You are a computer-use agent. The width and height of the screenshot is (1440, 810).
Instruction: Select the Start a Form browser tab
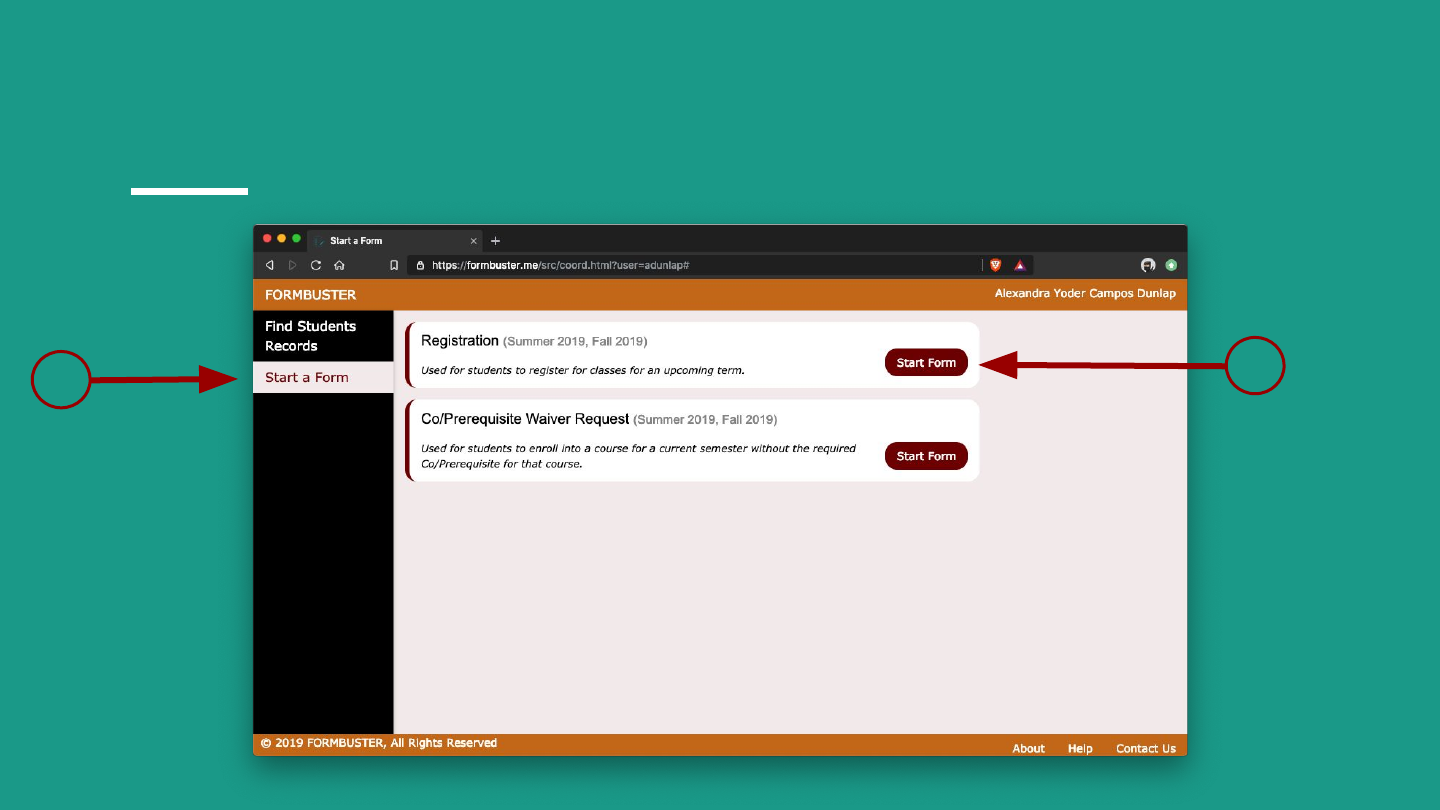pos(395,241)
